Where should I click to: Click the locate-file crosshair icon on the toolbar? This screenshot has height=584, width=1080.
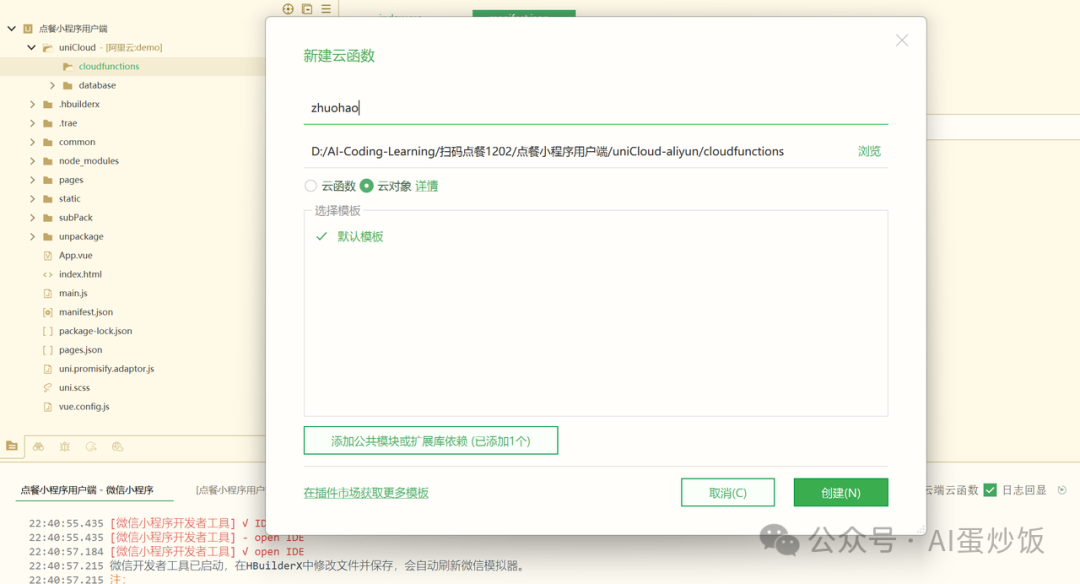click(288, 8)
